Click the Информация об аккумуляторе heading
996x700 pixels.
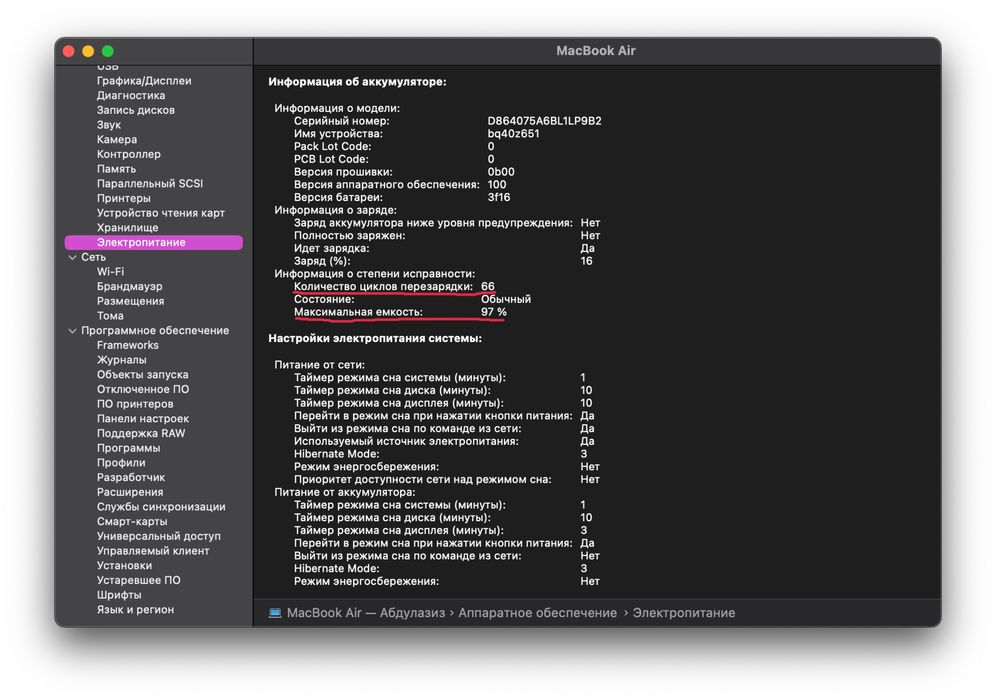pyautogui.click(x=357, y=82)
